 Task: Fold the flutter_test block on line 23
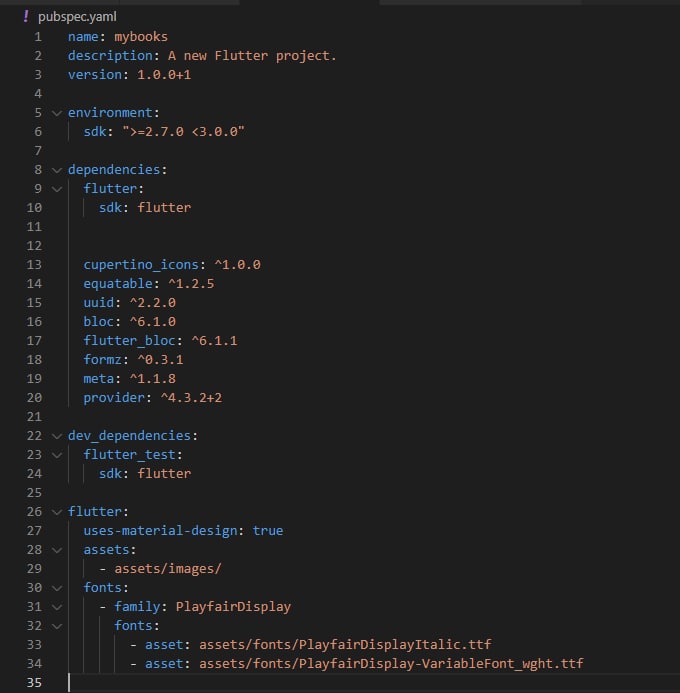point(57,455)
